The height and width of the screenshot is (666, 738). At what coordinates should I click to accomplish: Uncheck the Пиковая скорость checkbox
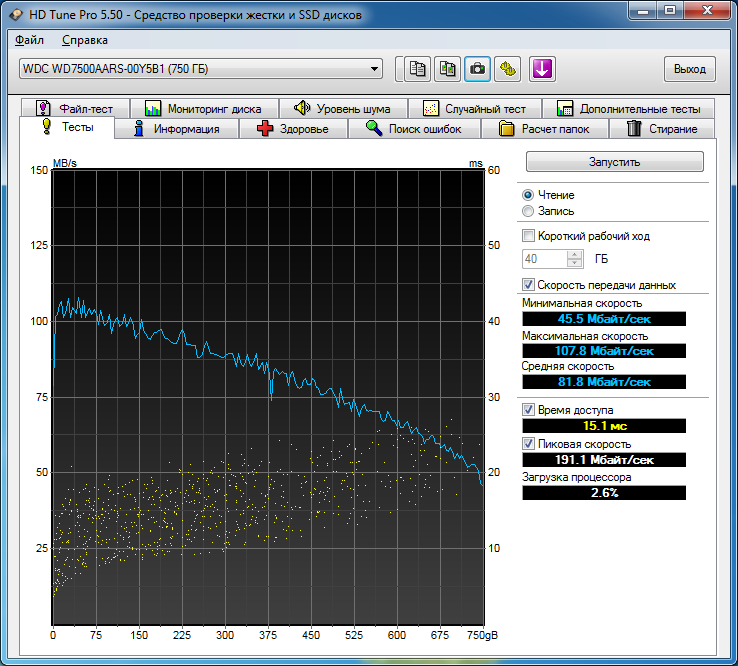coord(528,443)
